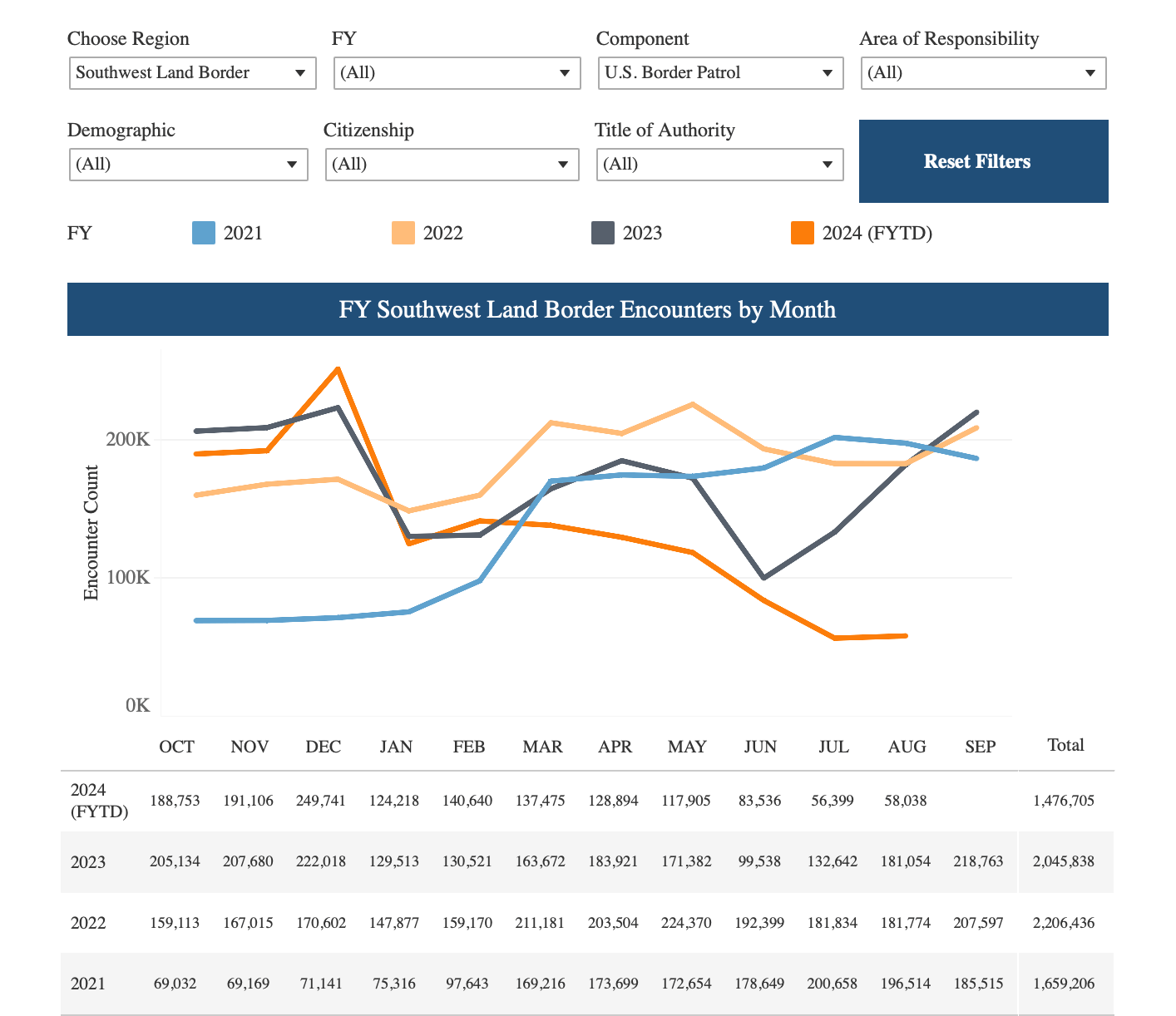Click the blue 2021 legend color swatch
This screenshot has width=1176, height=1016.
pyautogui.click(x=204, y=233)
